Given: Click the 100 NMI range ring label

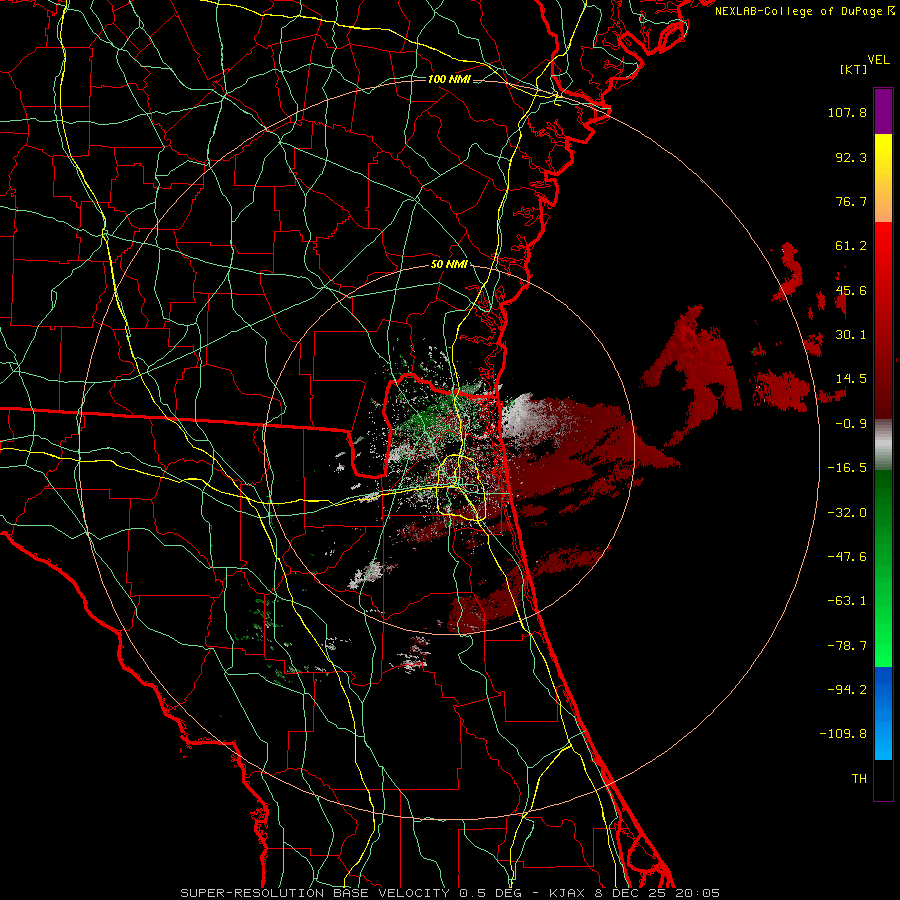Looking at the screenshot, I should pos(449,79).
